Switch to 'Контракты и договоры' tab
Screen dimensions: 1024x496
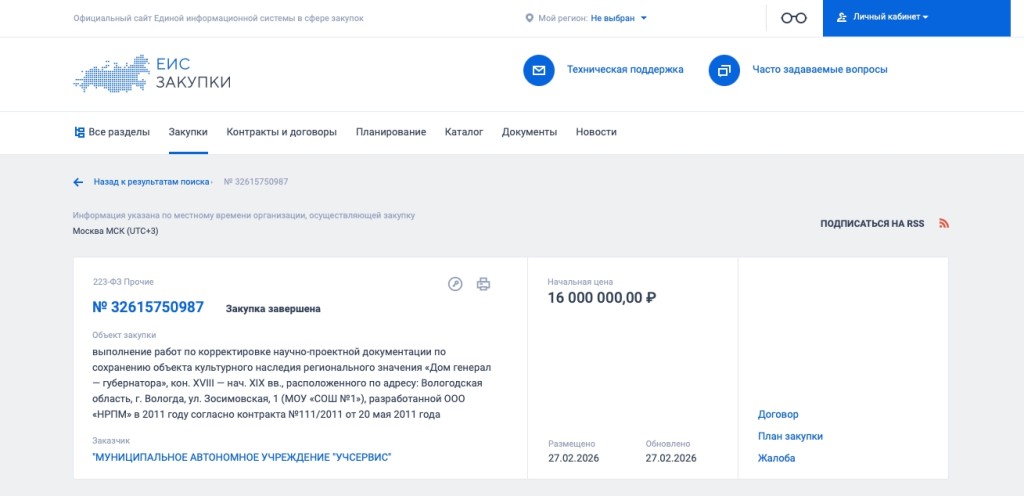click(281, 132)
